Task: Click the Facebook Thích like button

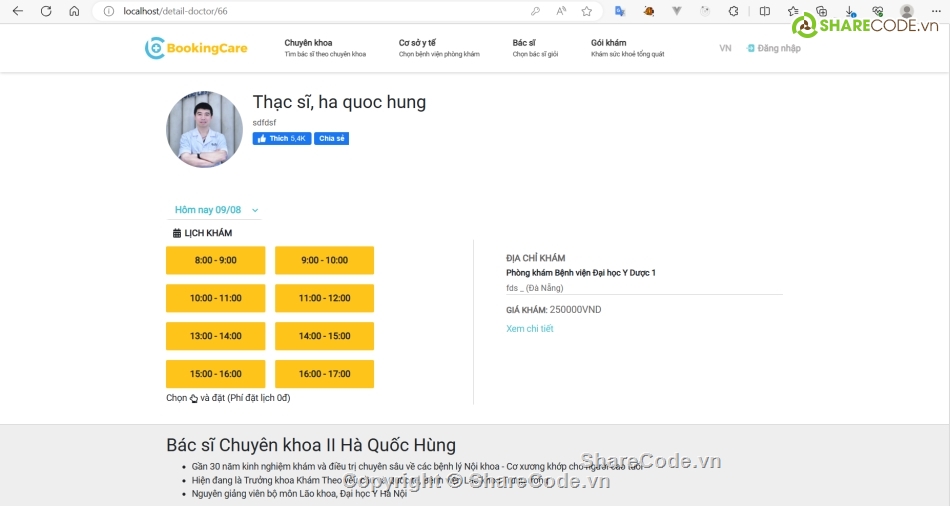Action: [281, 139]
